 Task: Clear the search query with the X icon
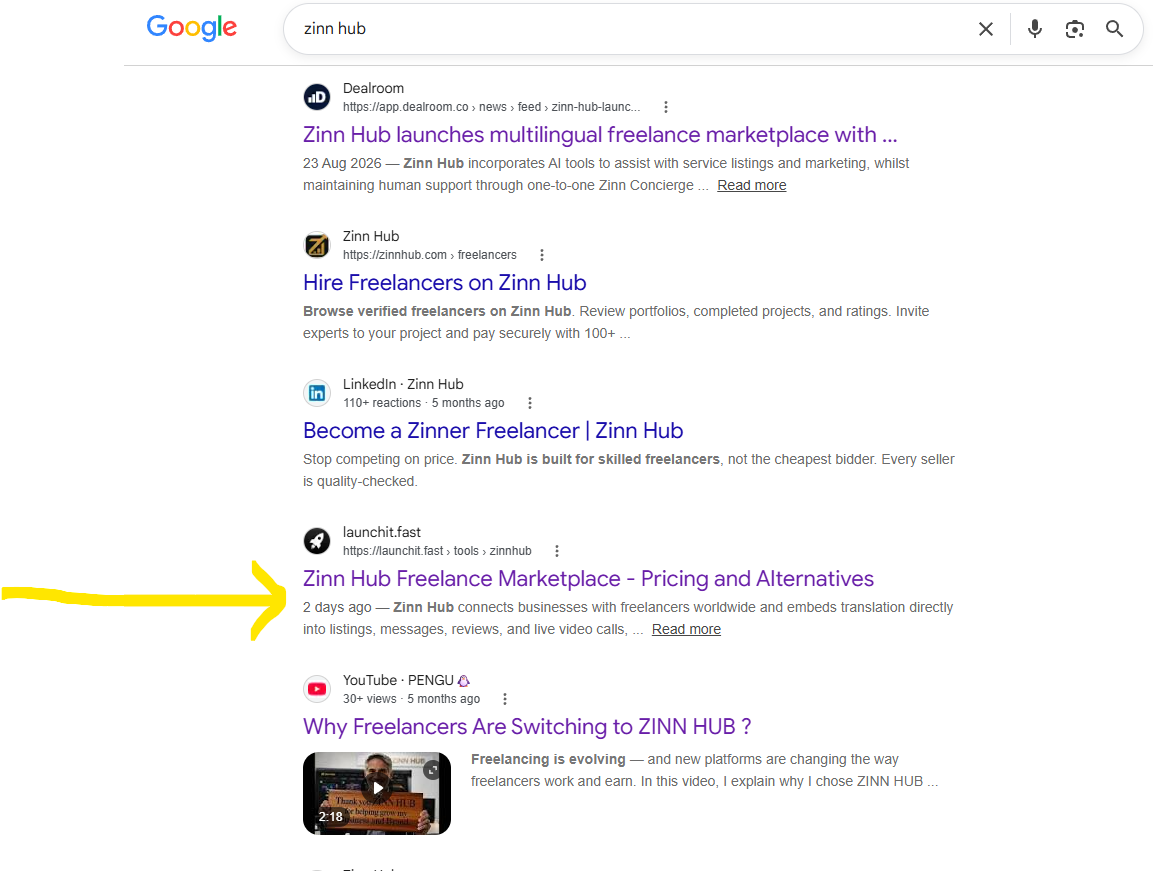(x=986, y=29)
